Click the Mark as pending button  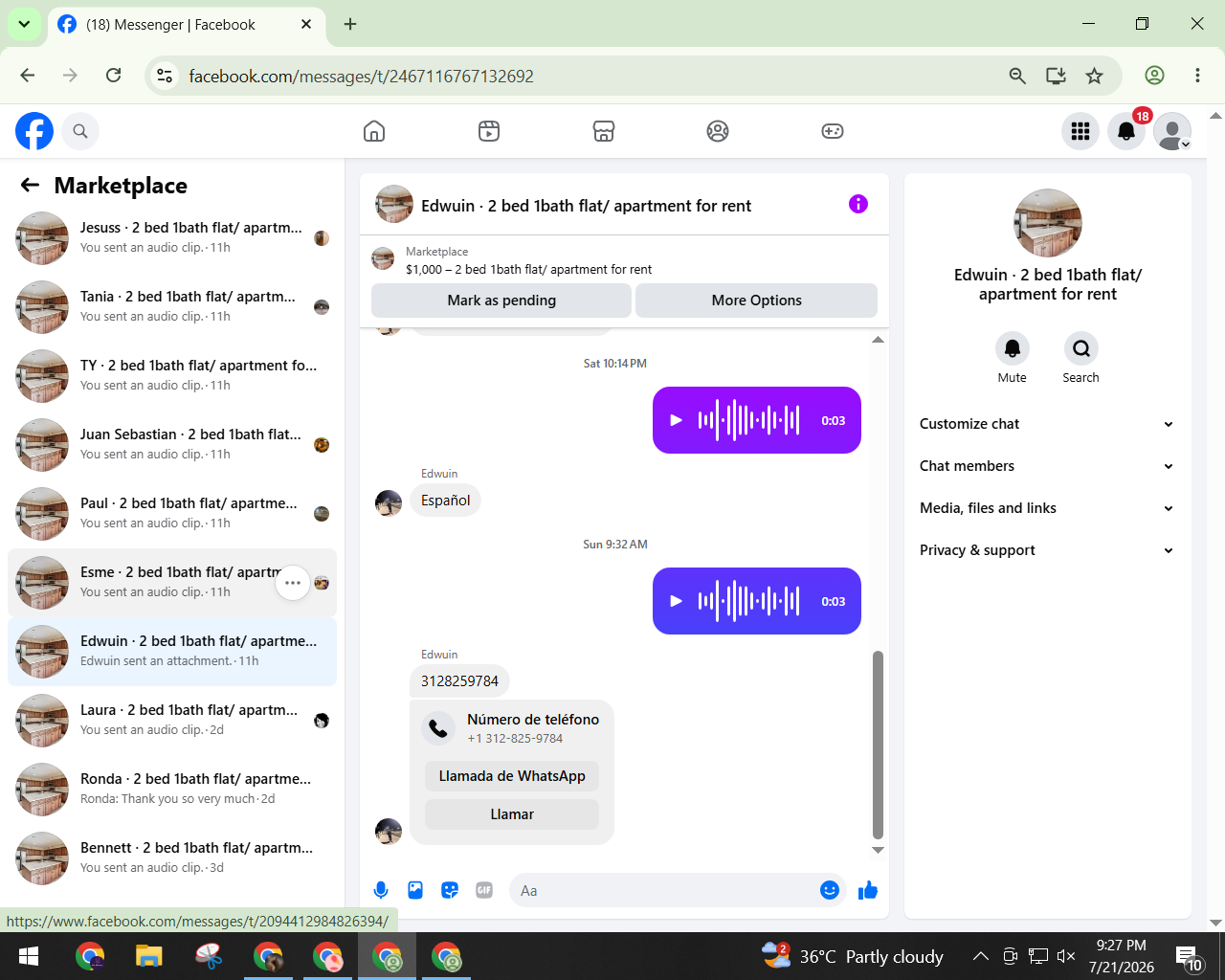tap(501, 301)
